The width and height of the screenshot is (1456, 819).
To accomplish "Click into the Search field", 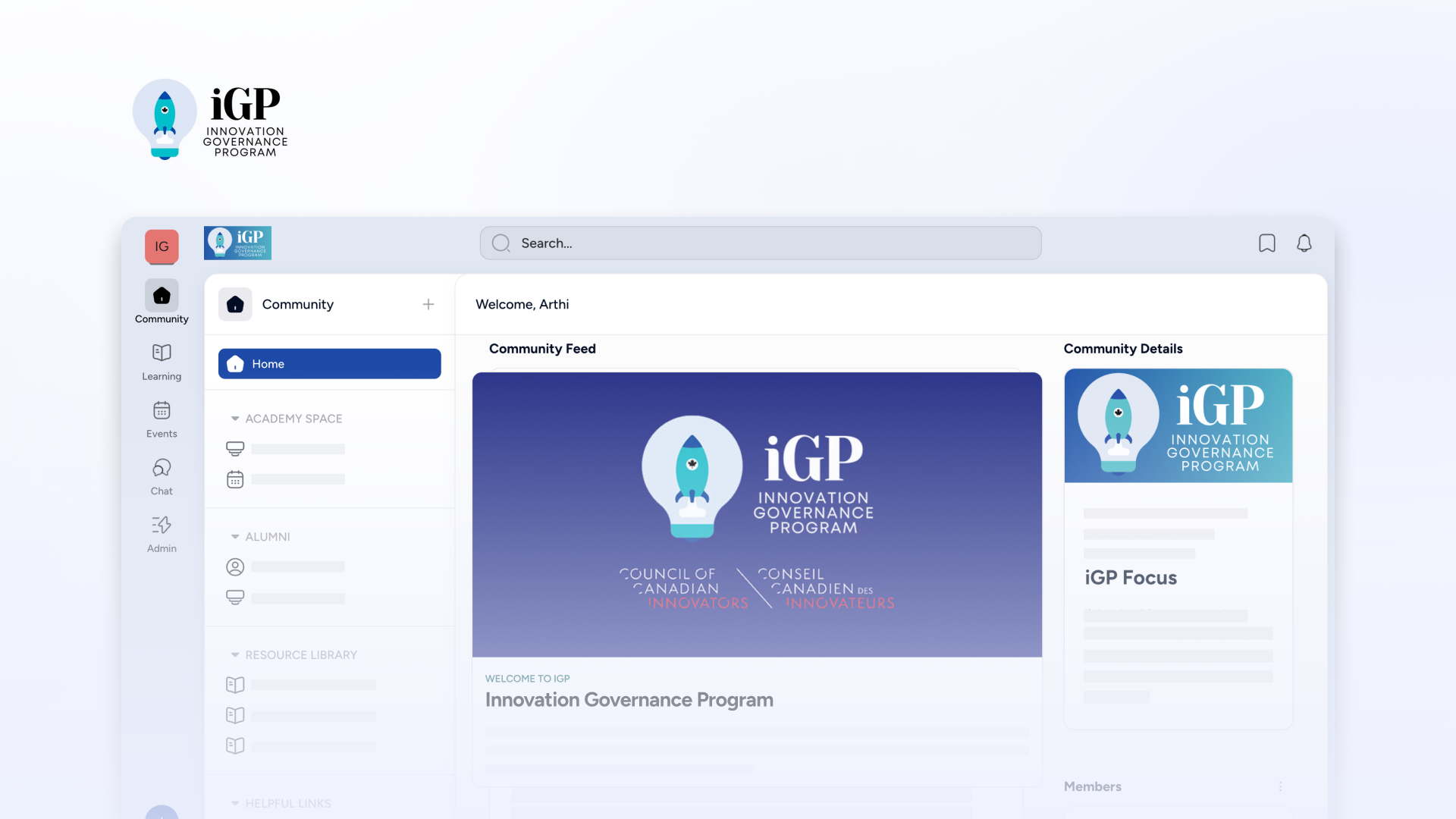I will coord(760,243).
